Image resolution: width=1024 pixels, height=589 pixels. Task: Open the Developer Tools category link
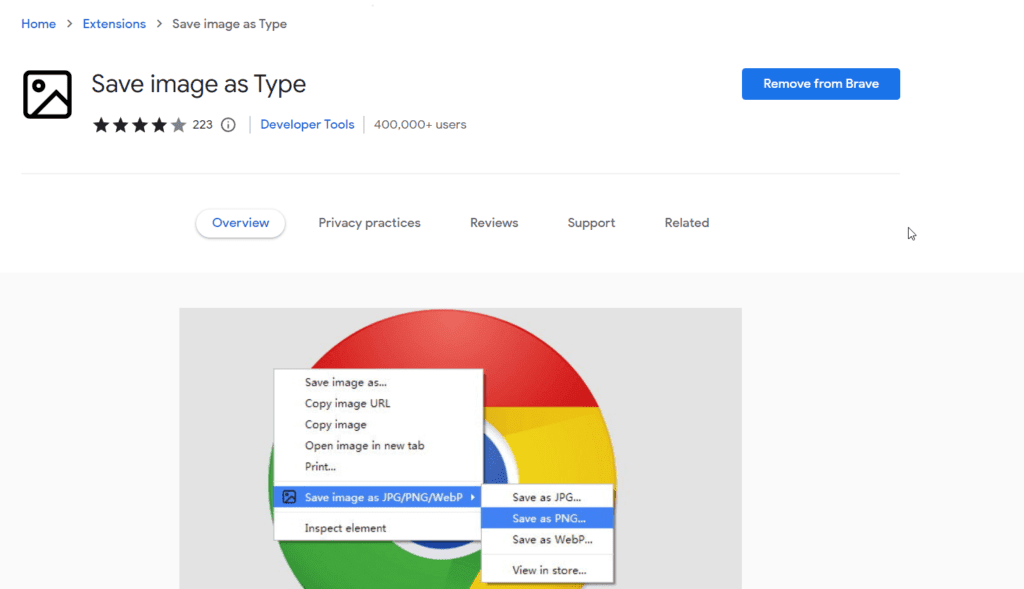coord(307,125)
